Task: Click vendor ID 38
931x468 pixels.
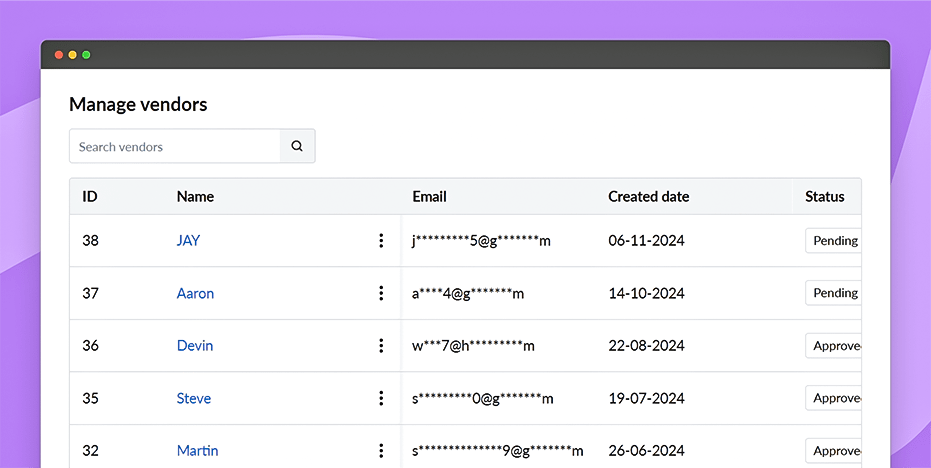Action: (90, 241)
